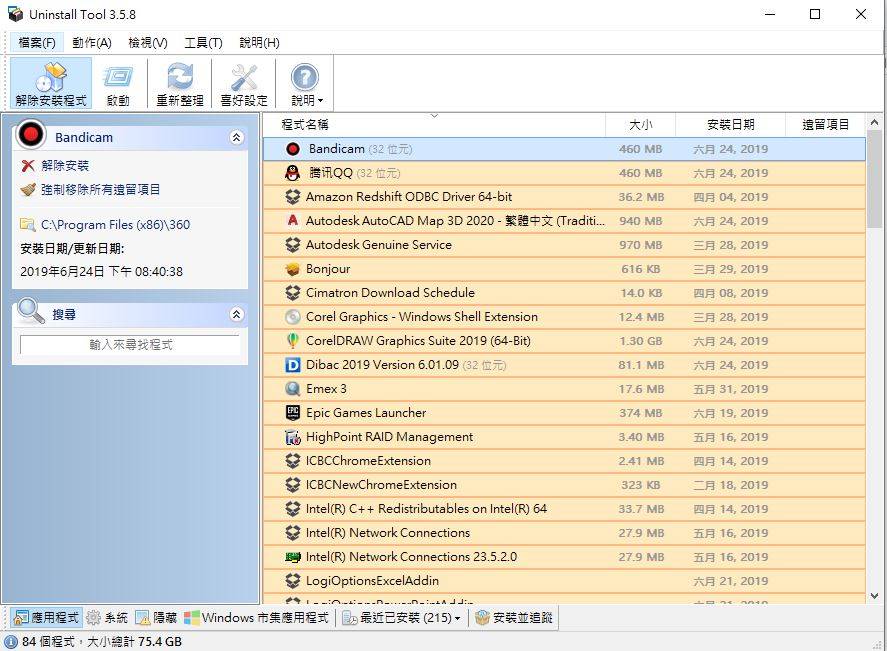Click the ICBCChromeExtension icon

[292, 461]
